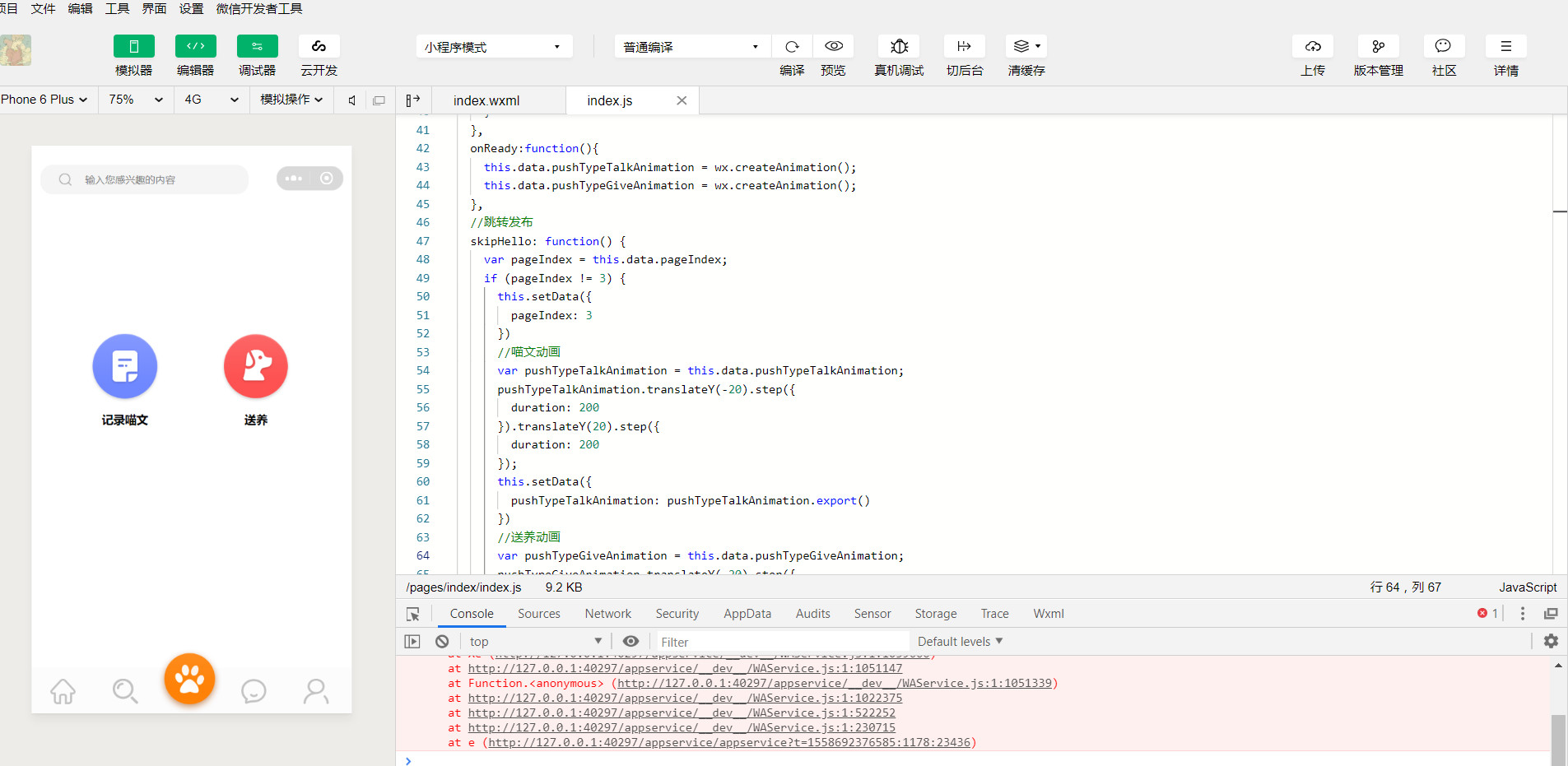1568x766 pixels.
Task: Mute the simulator sound icon
Action: coord(351,100)
